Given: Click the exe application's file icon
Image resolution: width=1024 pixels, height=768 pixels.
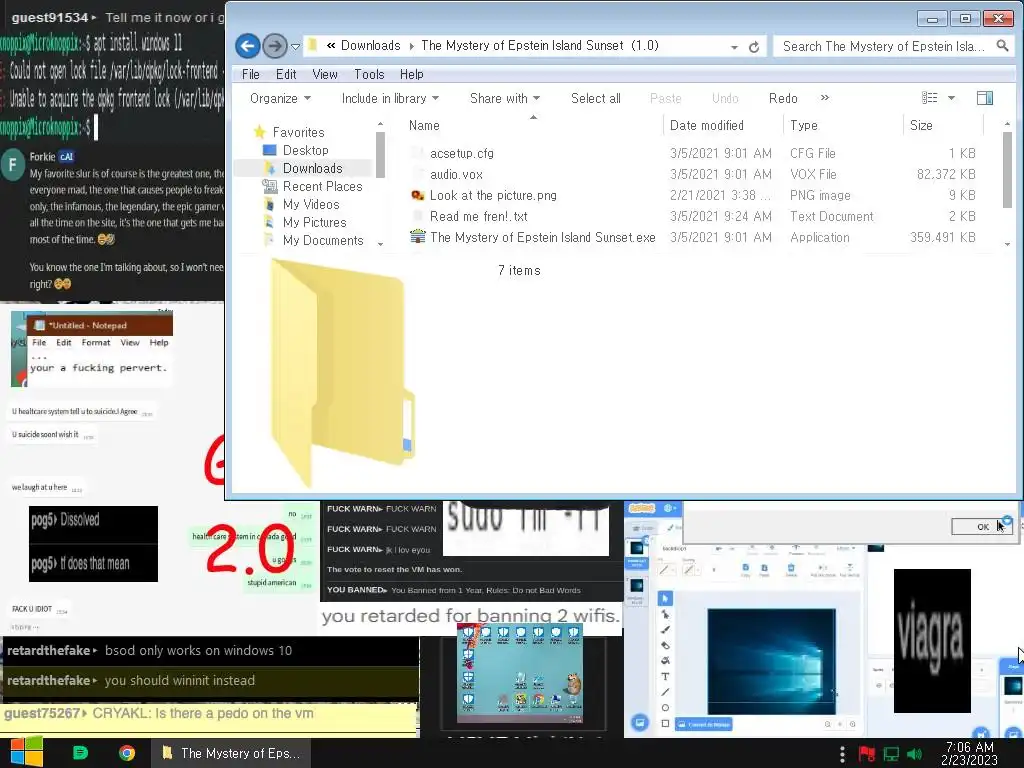Looking at the screenshot, I should 417,236.
